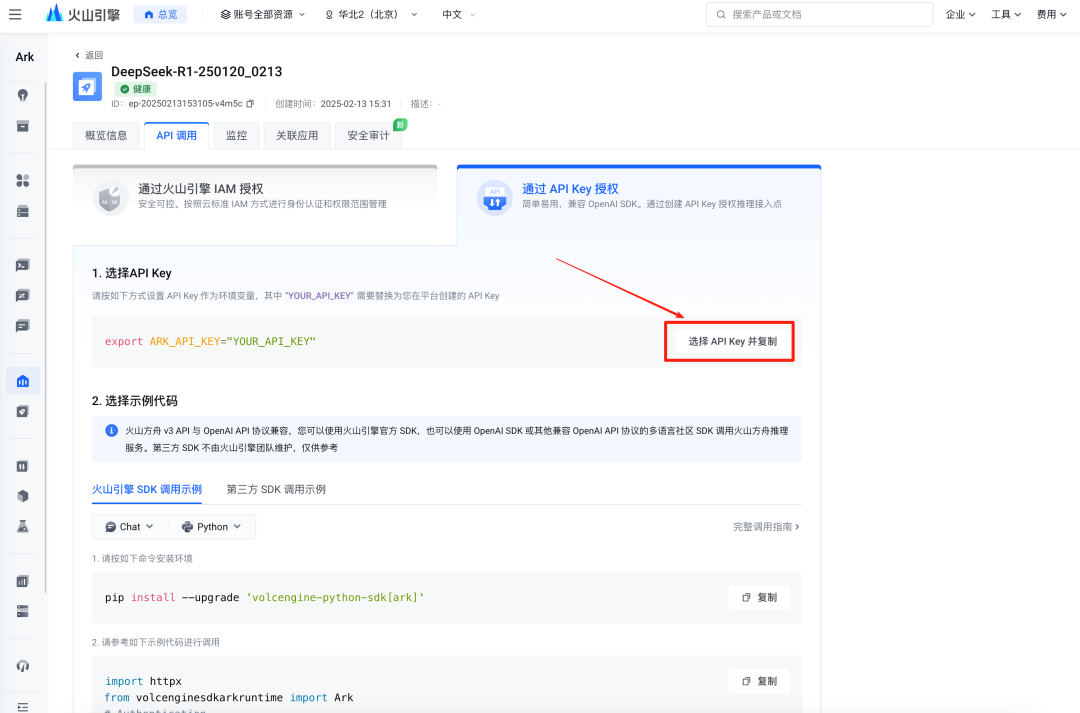
Task: Open the 中文 language dropdown
Action: pyautogui.click(x=459, y=14)
